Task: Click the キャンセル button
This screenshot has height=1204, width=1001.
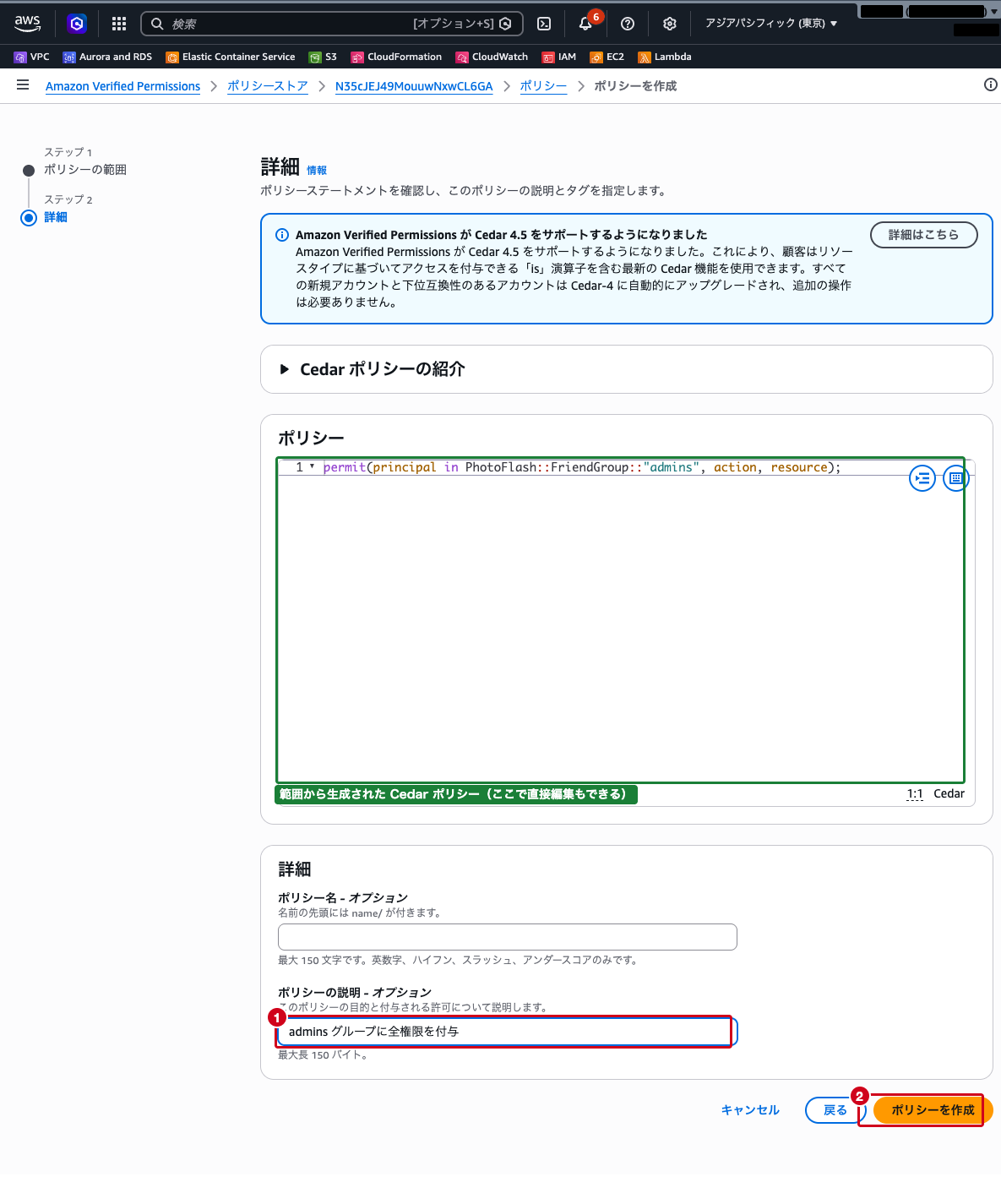Action: pyautogui.click(x=750, y=1110)
